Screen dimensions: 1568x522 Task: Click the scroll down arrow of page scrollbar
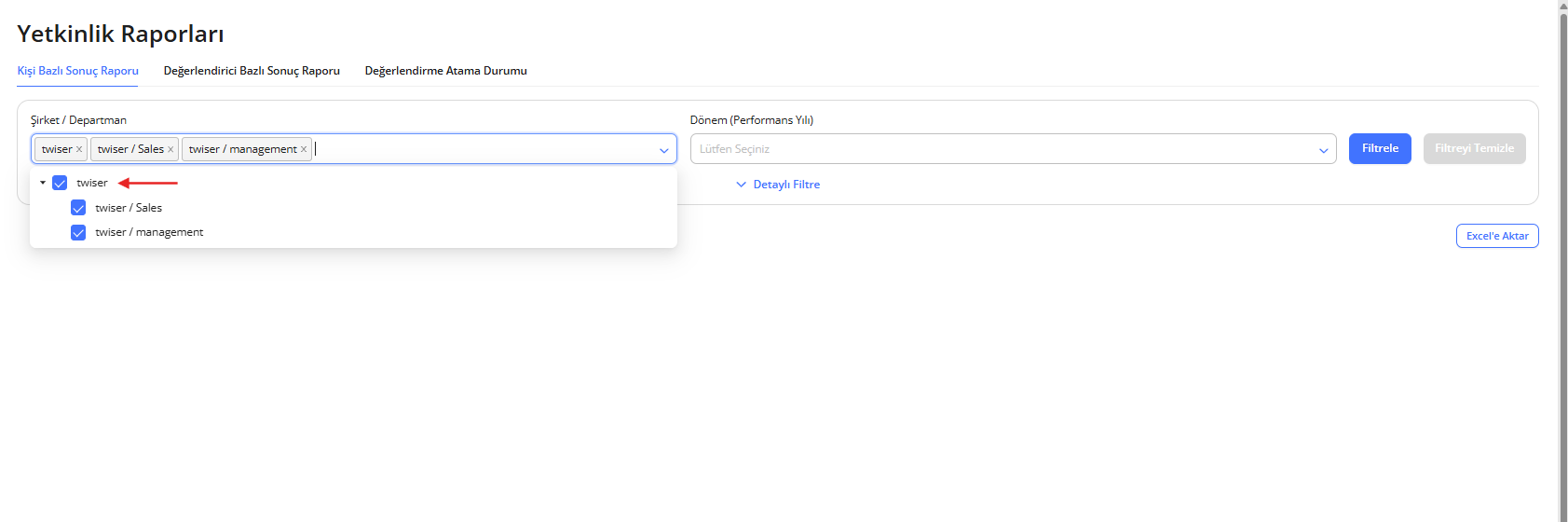tap(1563, 516)
